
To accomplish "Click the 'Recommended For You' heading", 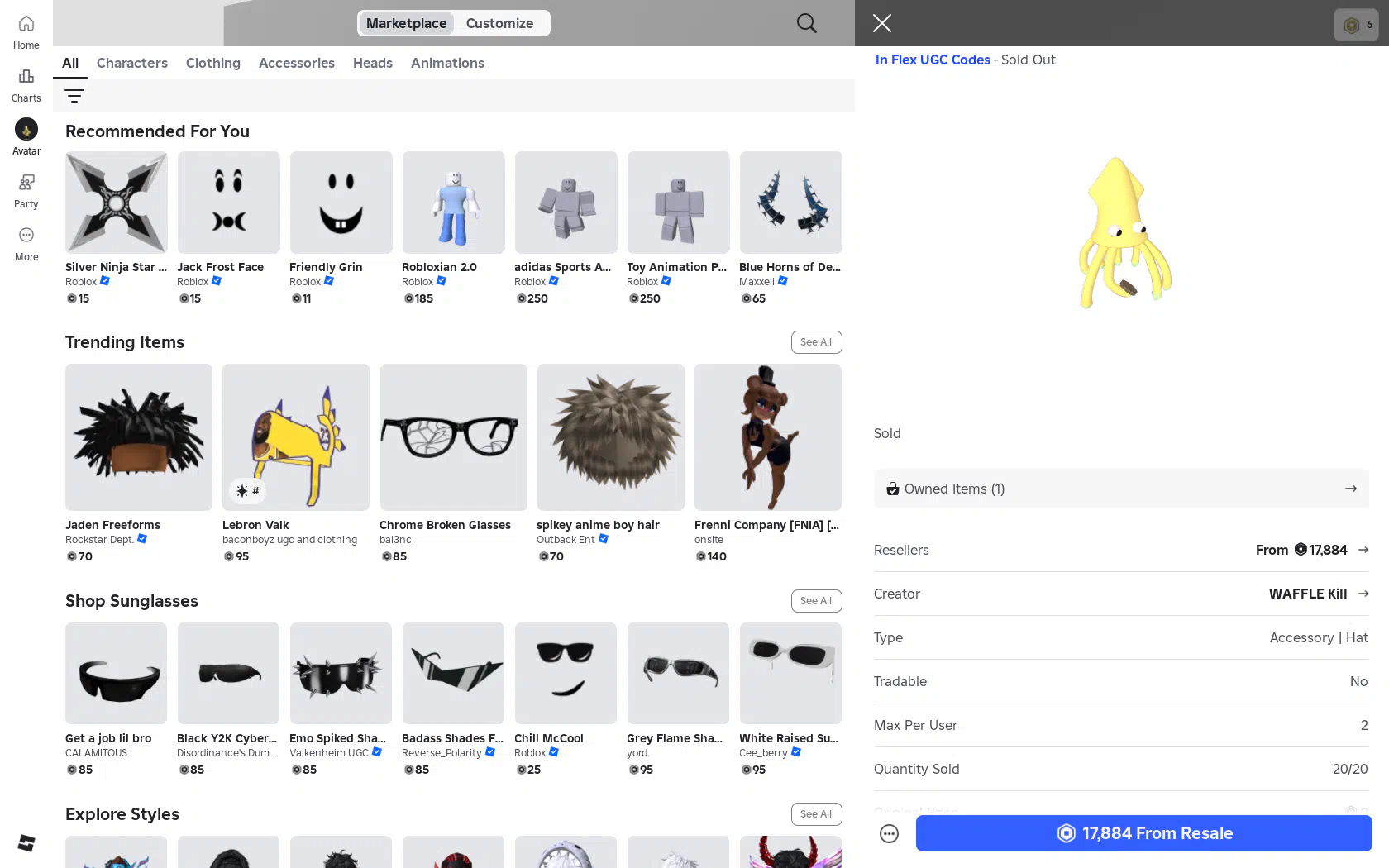I will pos(157,131).
